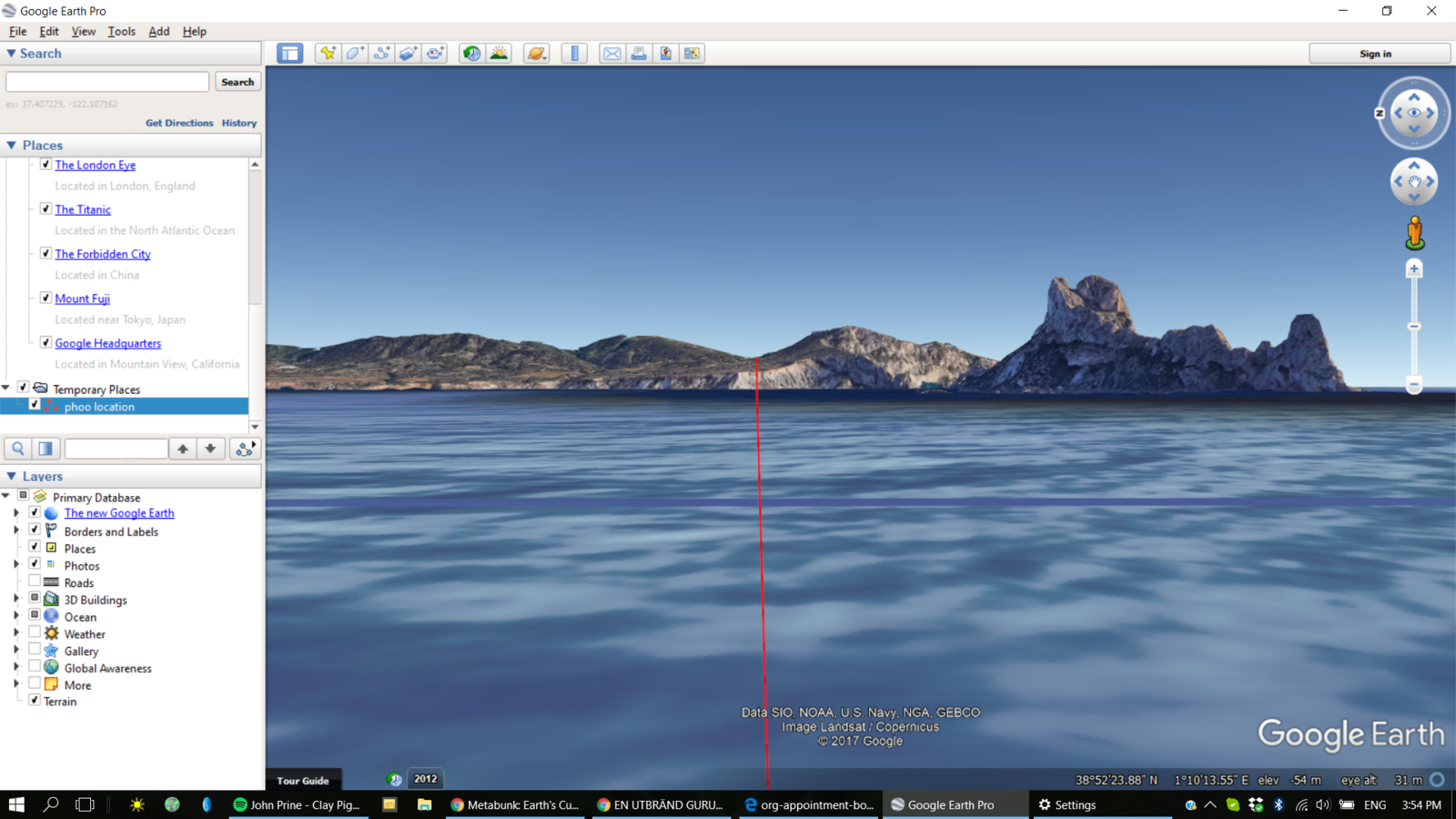Select the Add Polygon tool
This screenshot has height=819, width=1456.
coord(355,54)
